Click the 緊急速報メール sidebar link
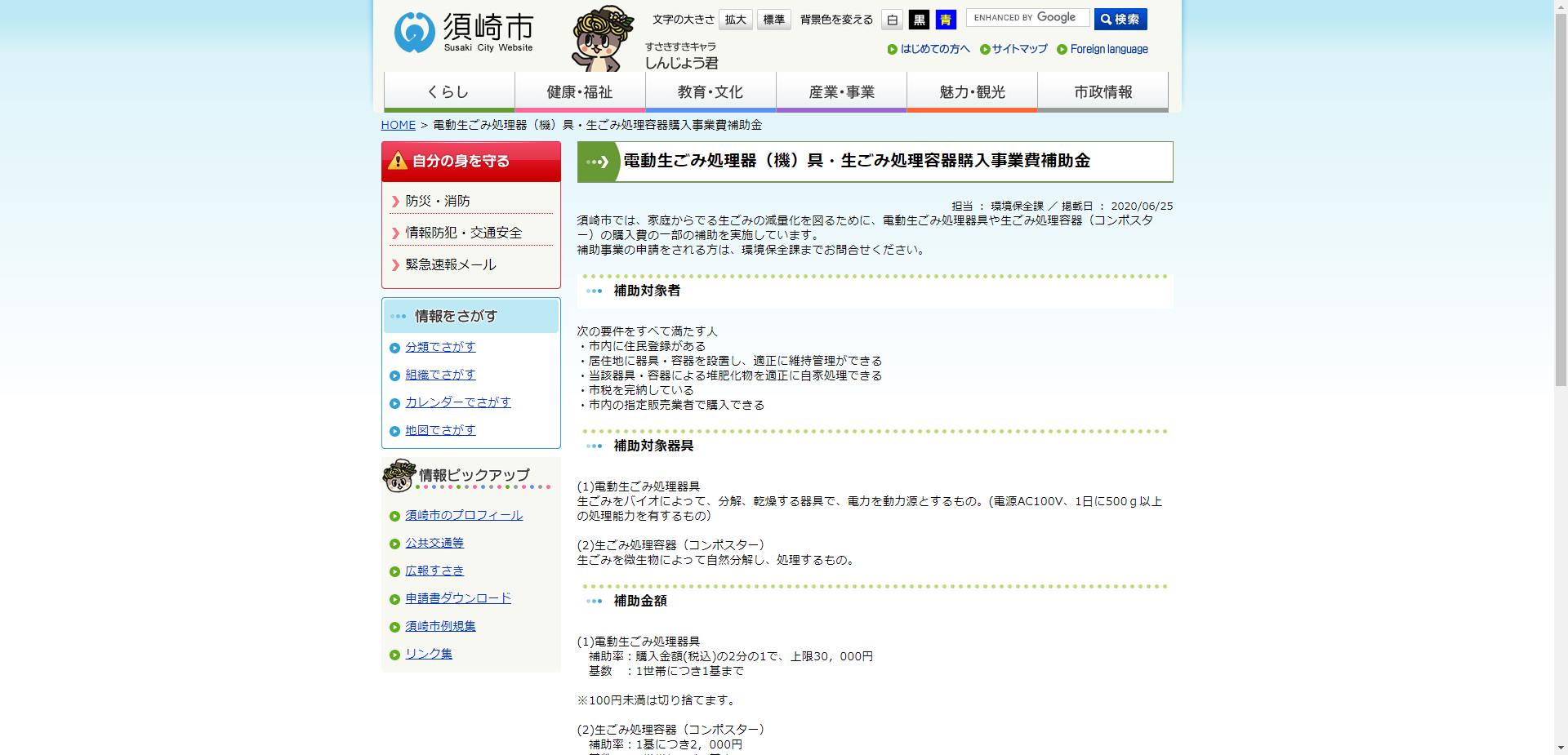Viewport: 1568px width, 755px height. 448,264
